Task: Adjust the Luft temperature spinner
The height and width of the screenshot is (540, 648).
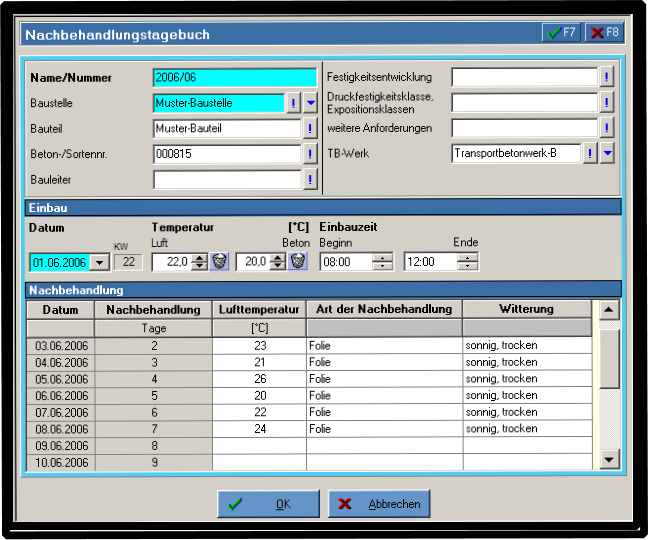Action: [x=198, y=261]
